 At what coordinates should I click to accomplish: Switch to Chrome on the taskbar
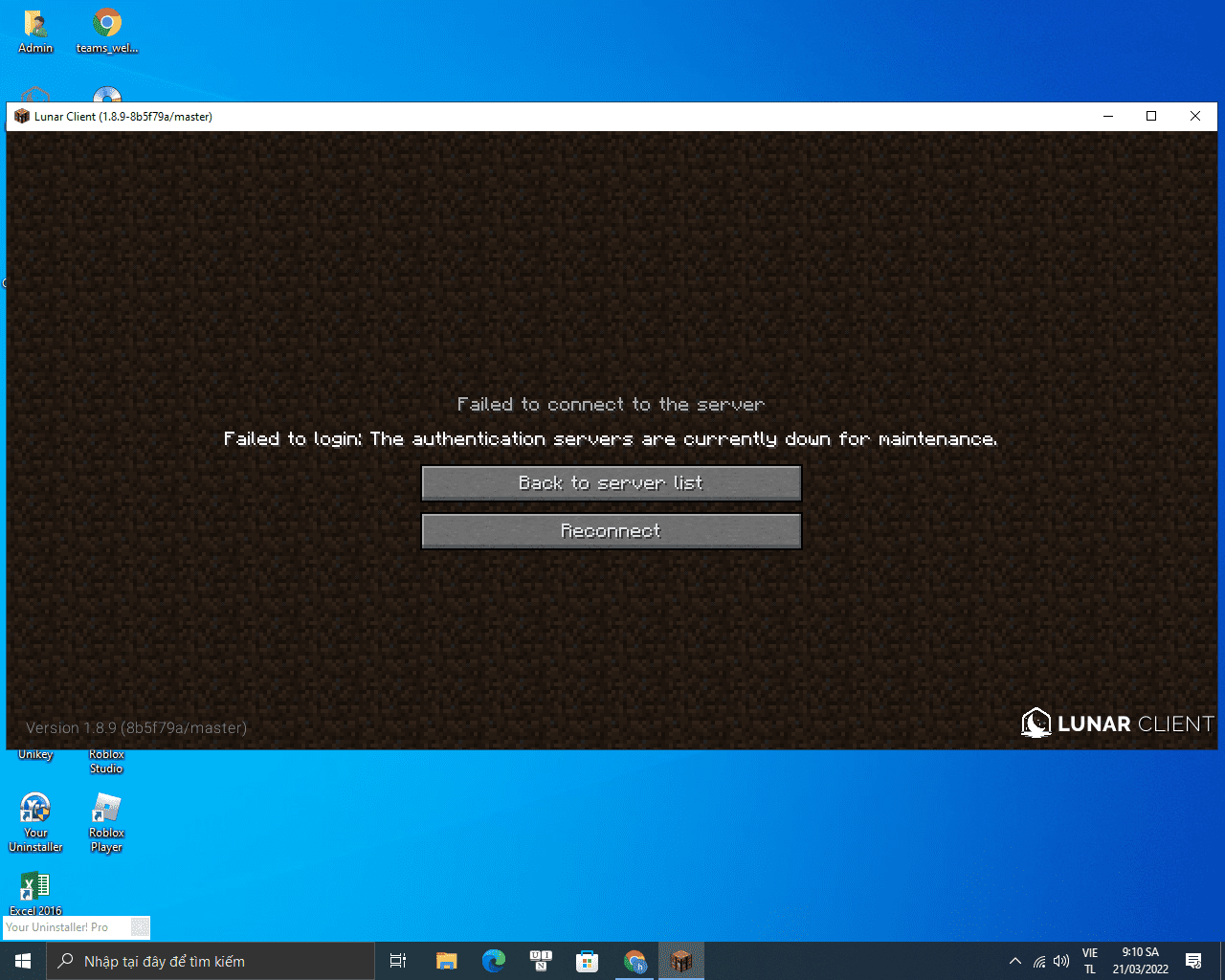(635, 961)
